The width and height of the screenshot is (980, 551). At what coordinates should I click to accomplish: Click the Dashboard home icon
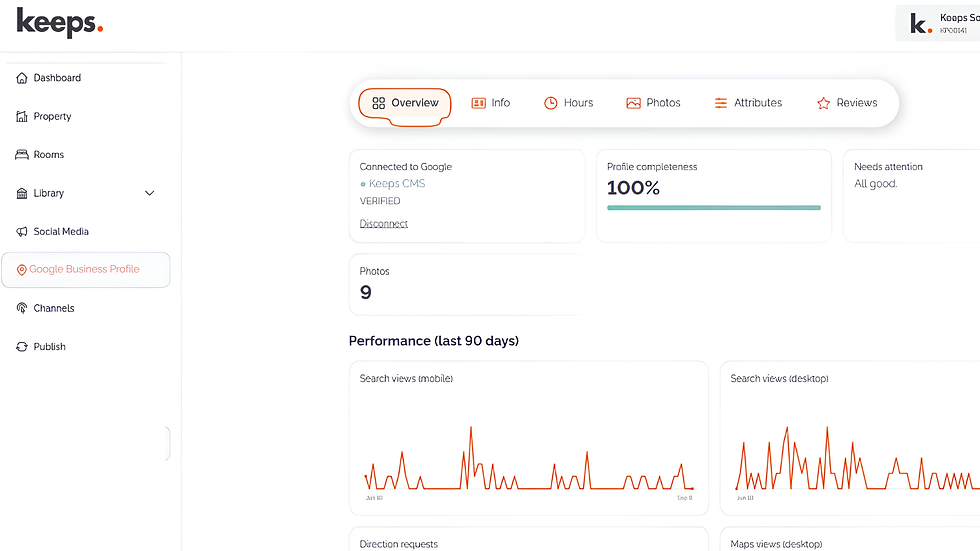pyautogui.click(x=22, y=78)
